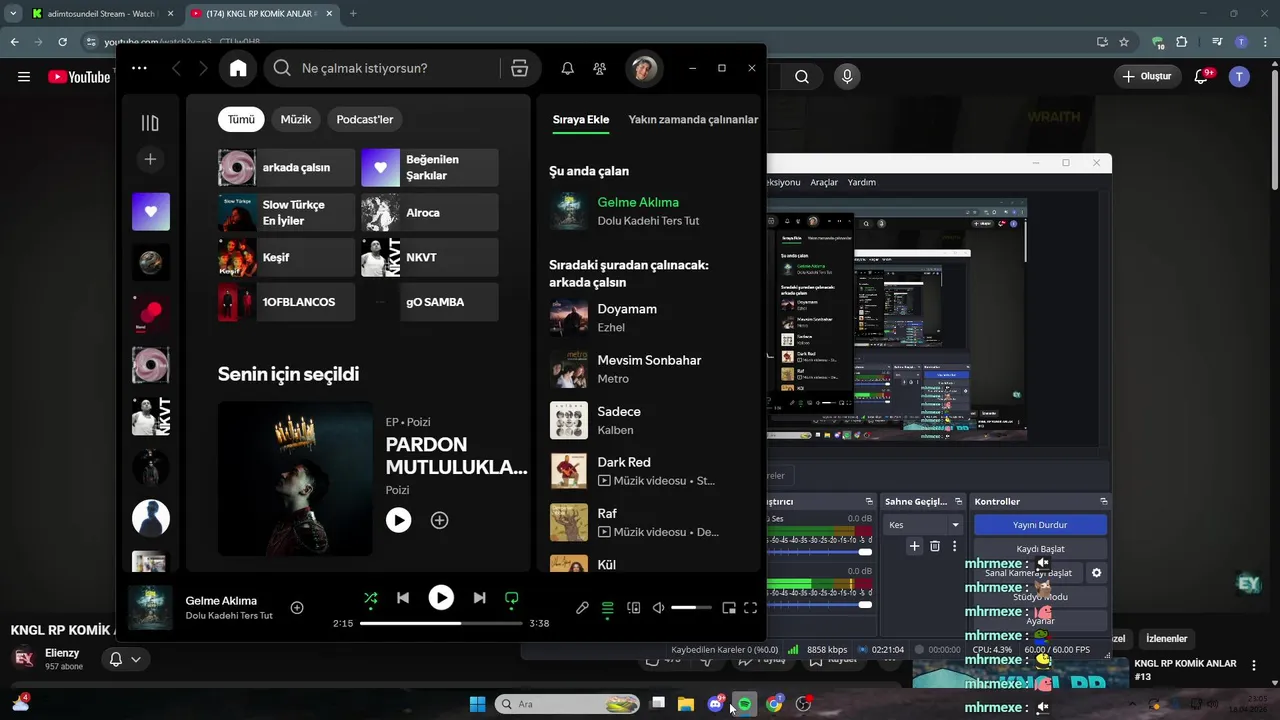Open YouTube account avatar menu
This screenshot has height=720, width=1280.
pyautogui.click(x=1239, y=76)
